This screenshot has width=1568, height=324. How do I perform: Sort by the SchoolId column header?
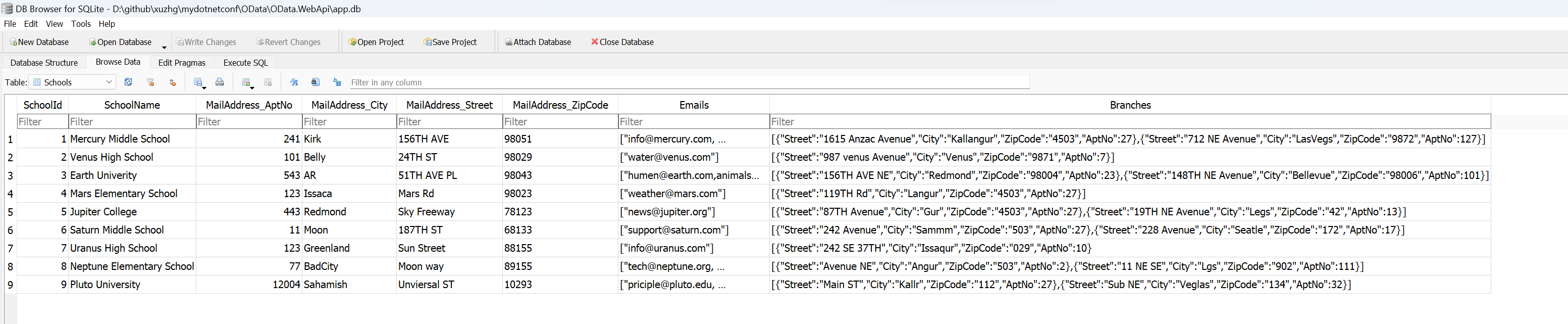point(42,105)
